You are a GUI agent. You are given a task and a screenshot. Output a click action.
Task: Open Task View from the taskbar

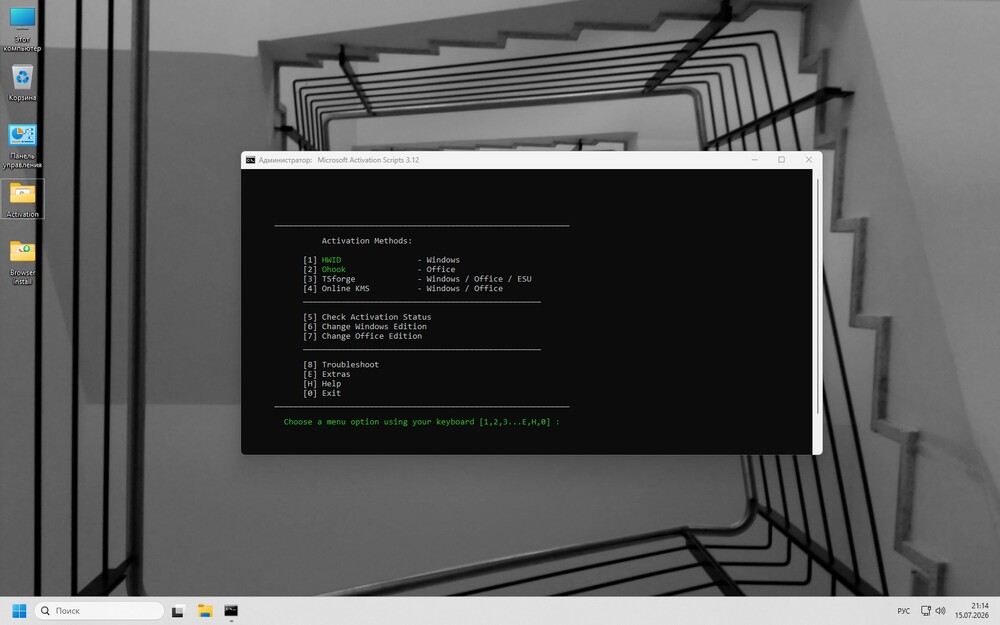178,610
